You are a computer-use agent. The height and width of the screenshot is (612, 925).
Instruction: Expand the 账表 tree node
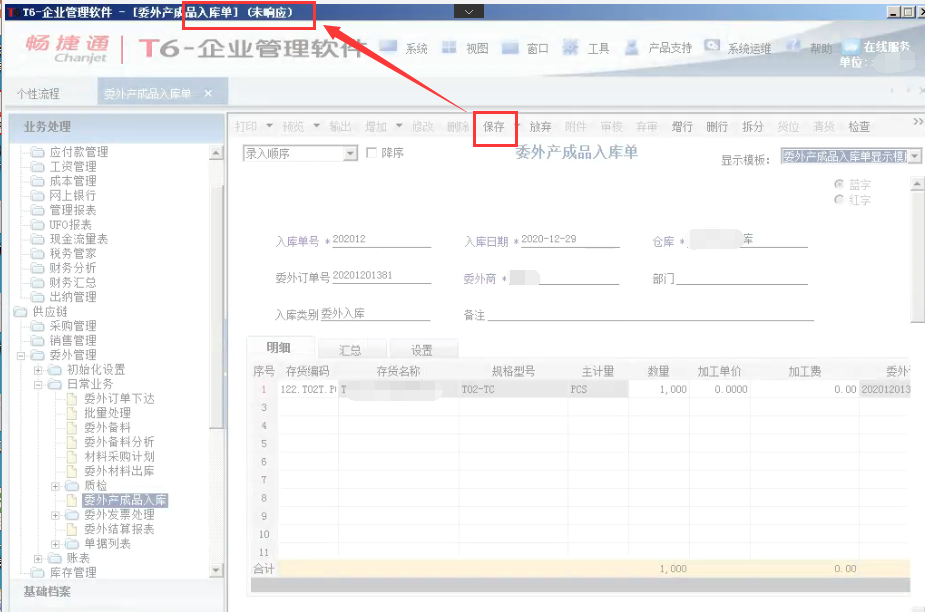point(38,558)
